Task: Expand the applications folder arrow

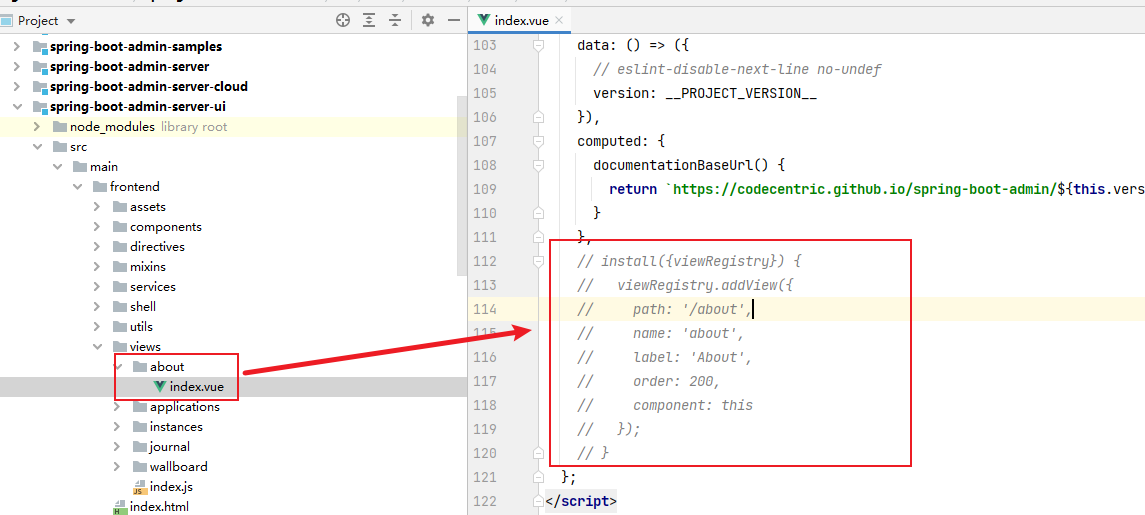Action: (x=117, y=407)
